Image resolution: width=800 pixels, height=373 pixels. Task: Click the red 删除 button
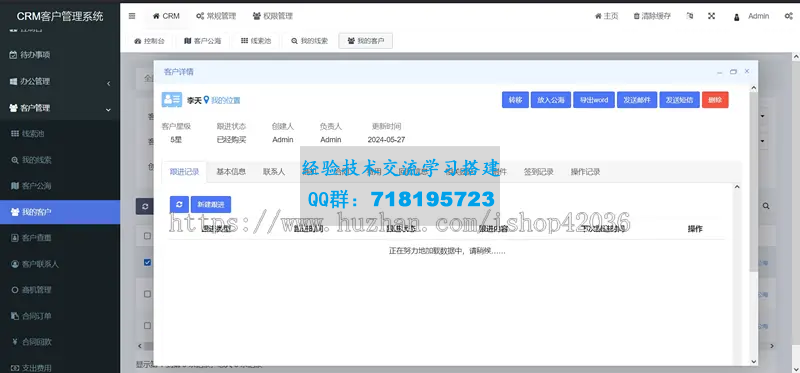[x=715, y=100]
